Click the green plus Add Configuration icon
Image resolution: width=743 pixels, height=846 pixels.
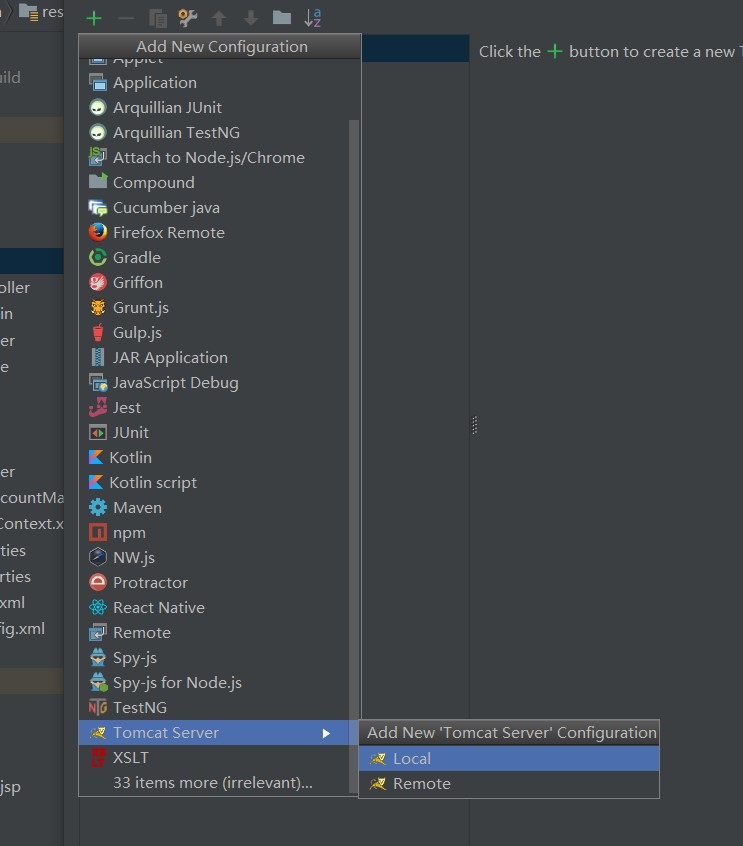point(94,18)
